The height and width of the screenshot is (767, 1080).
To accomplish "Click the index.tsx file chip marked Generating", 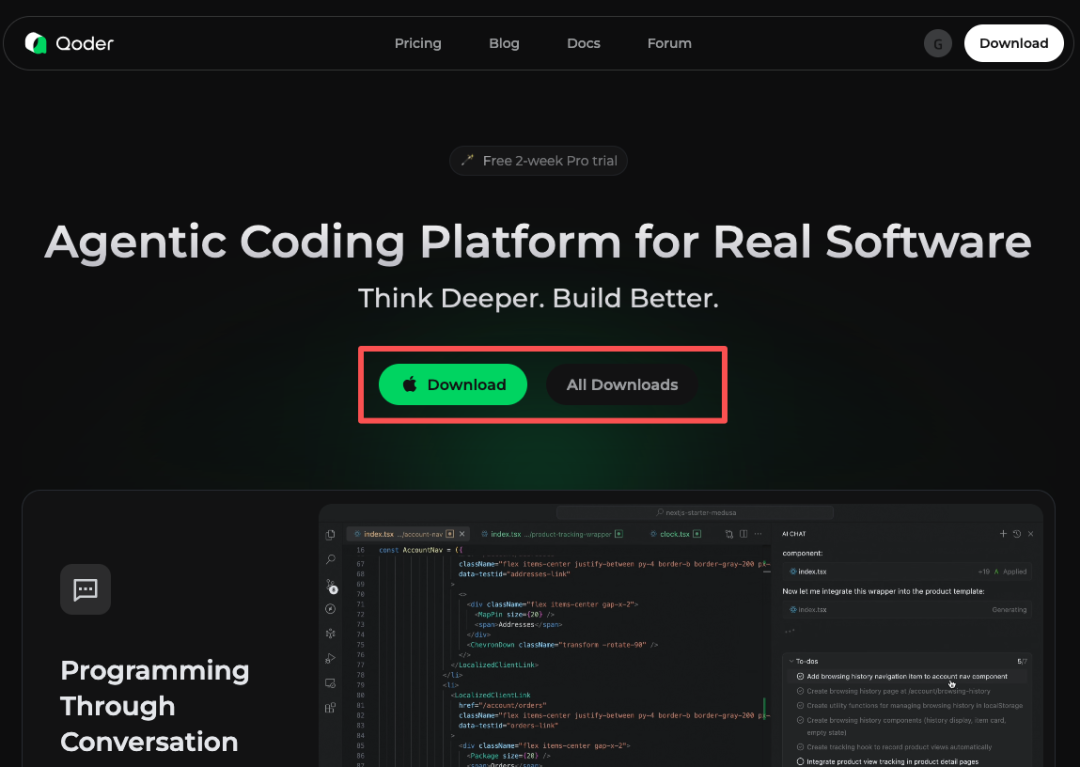I will (907, 609).
